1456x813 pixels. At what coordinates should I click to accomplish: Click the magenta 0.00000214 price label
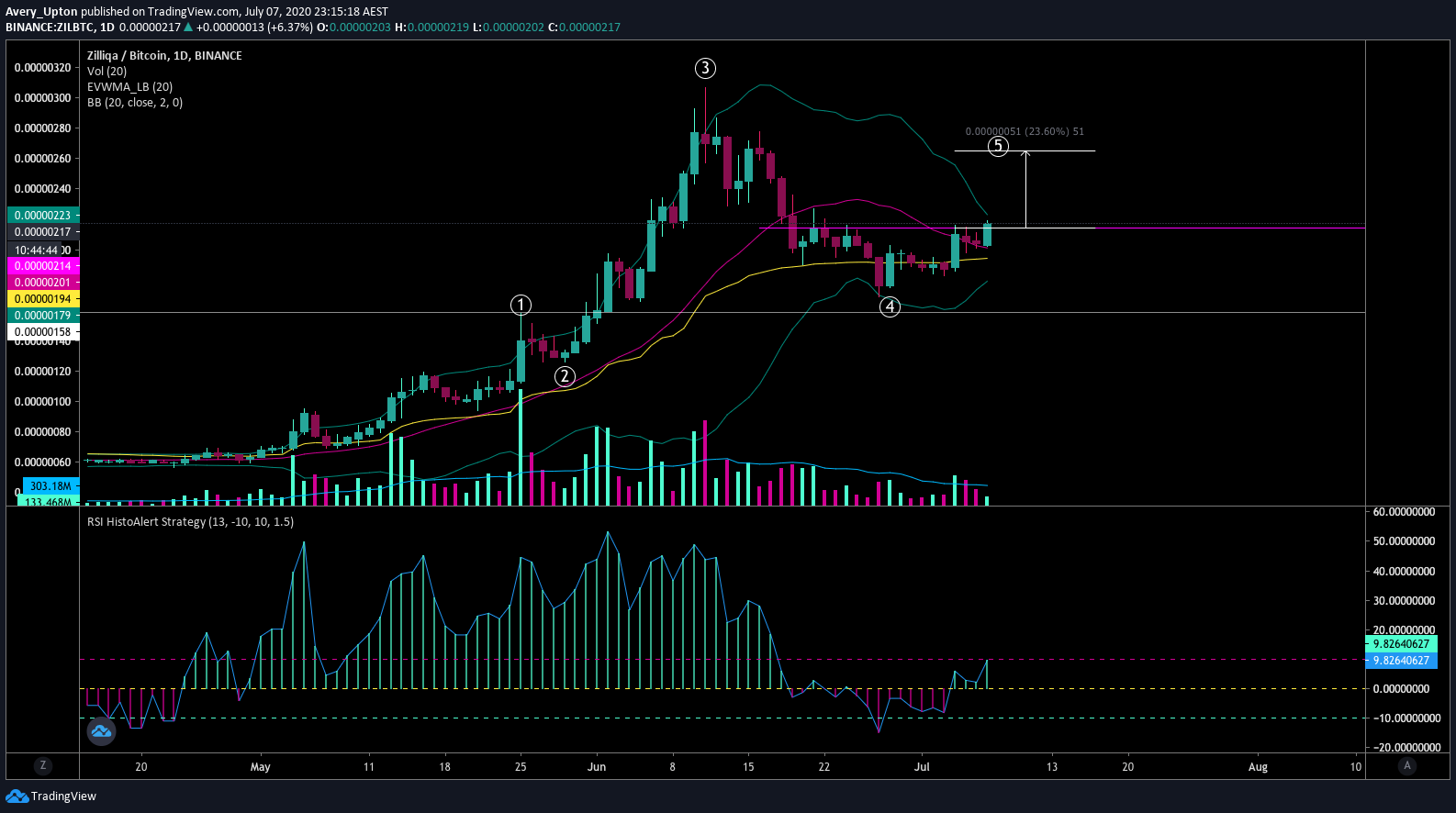coord(43,266)
